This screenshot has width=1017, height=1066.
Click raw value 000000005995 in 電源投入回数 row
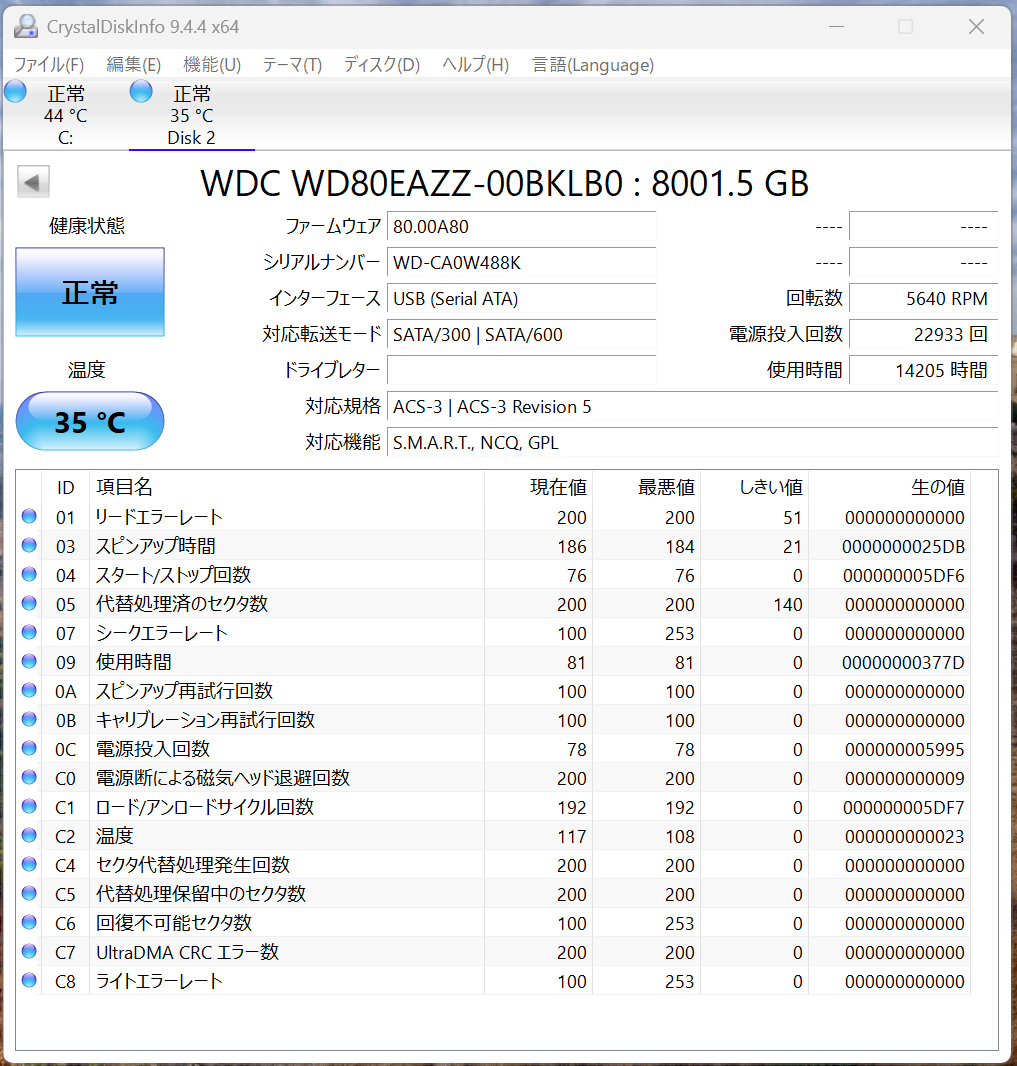click(904, 750)
